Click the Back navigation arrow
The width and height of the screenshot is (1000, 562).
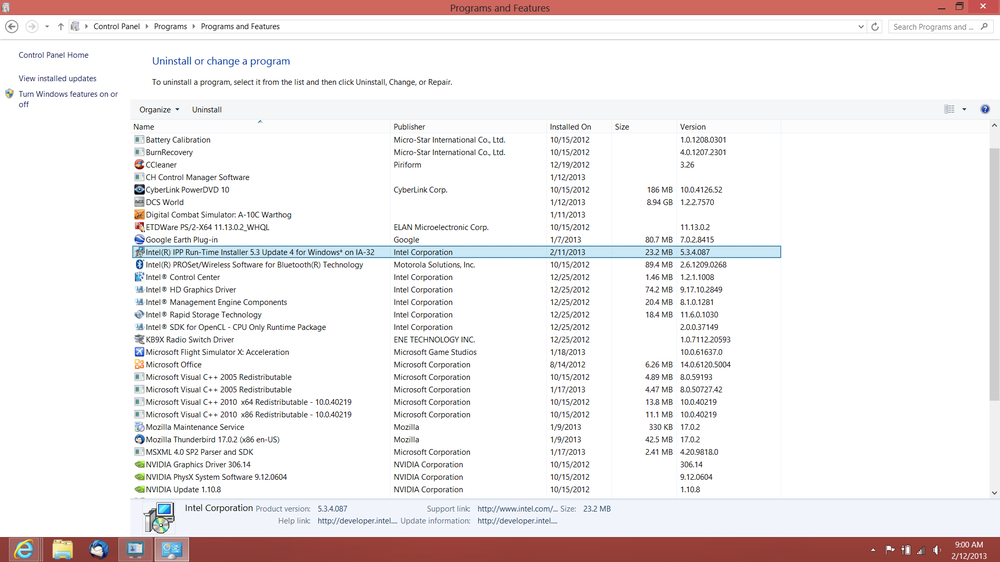(x=11, y=27)
